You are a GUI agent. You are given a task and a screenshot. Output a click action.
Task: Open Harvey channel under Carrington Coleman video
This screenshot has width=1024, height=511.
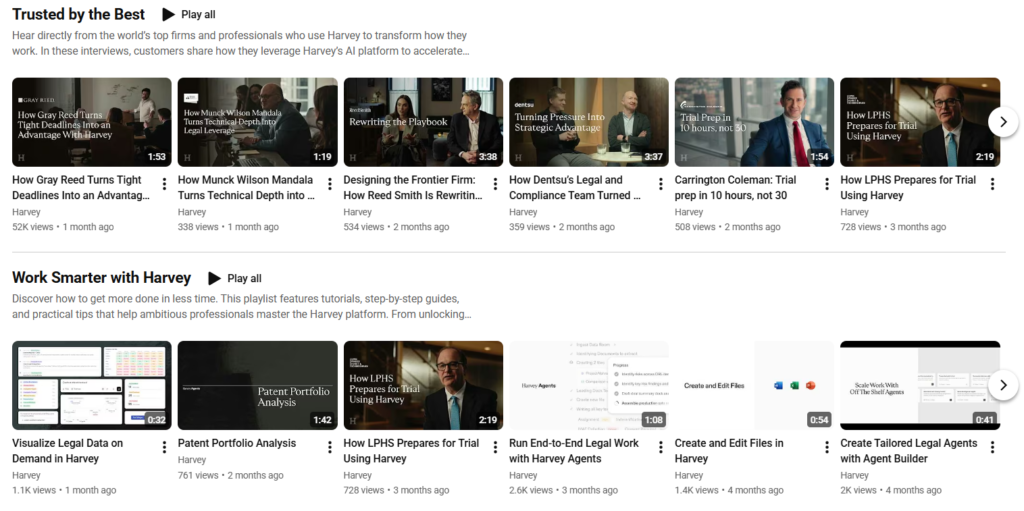click(688, 212)
